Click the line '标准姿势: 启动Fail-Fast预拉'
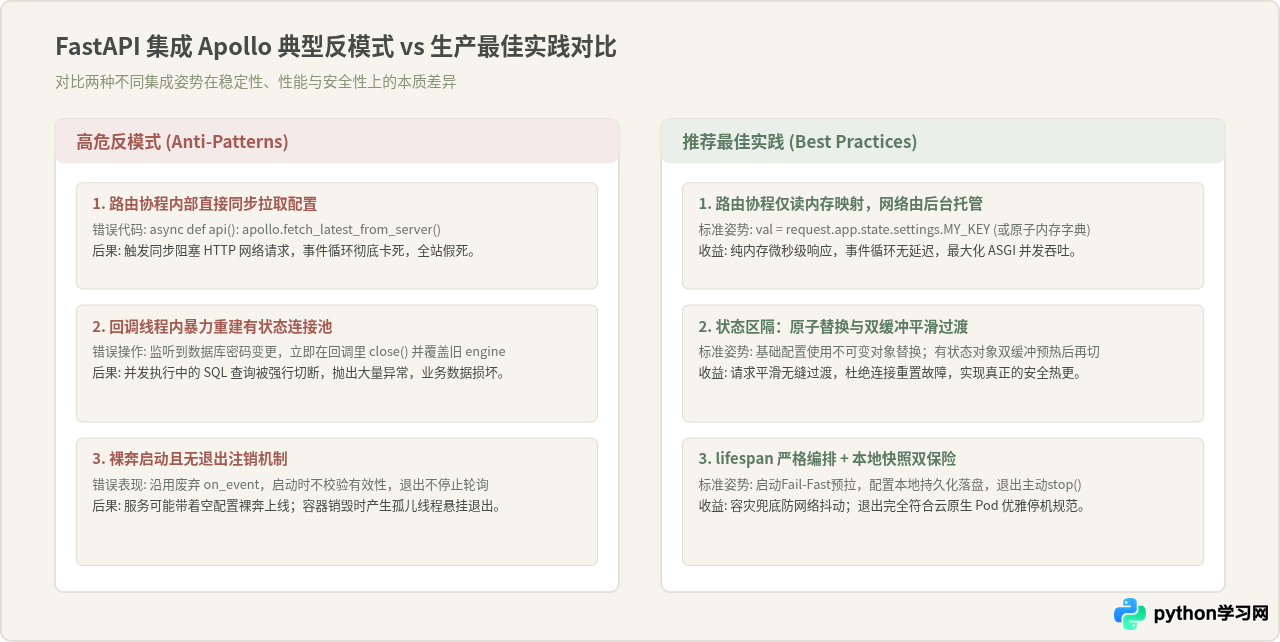The width and height of the screenshot is (1280, 642). (890, 484)
